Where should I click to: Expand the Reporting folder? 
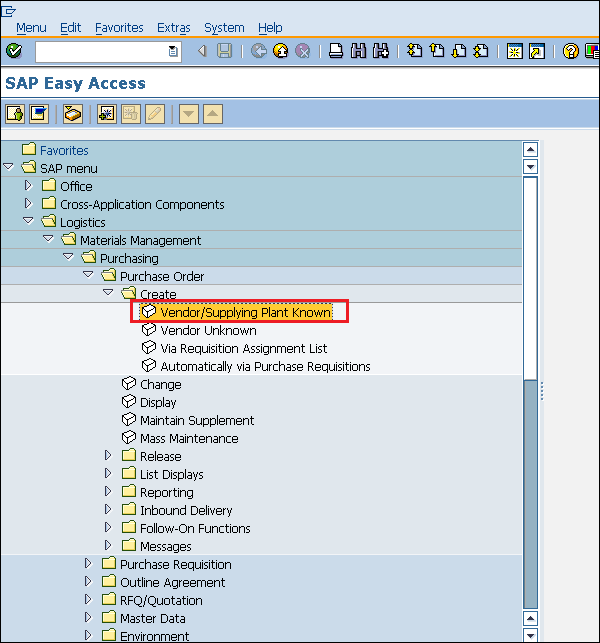tap(108, 491)
